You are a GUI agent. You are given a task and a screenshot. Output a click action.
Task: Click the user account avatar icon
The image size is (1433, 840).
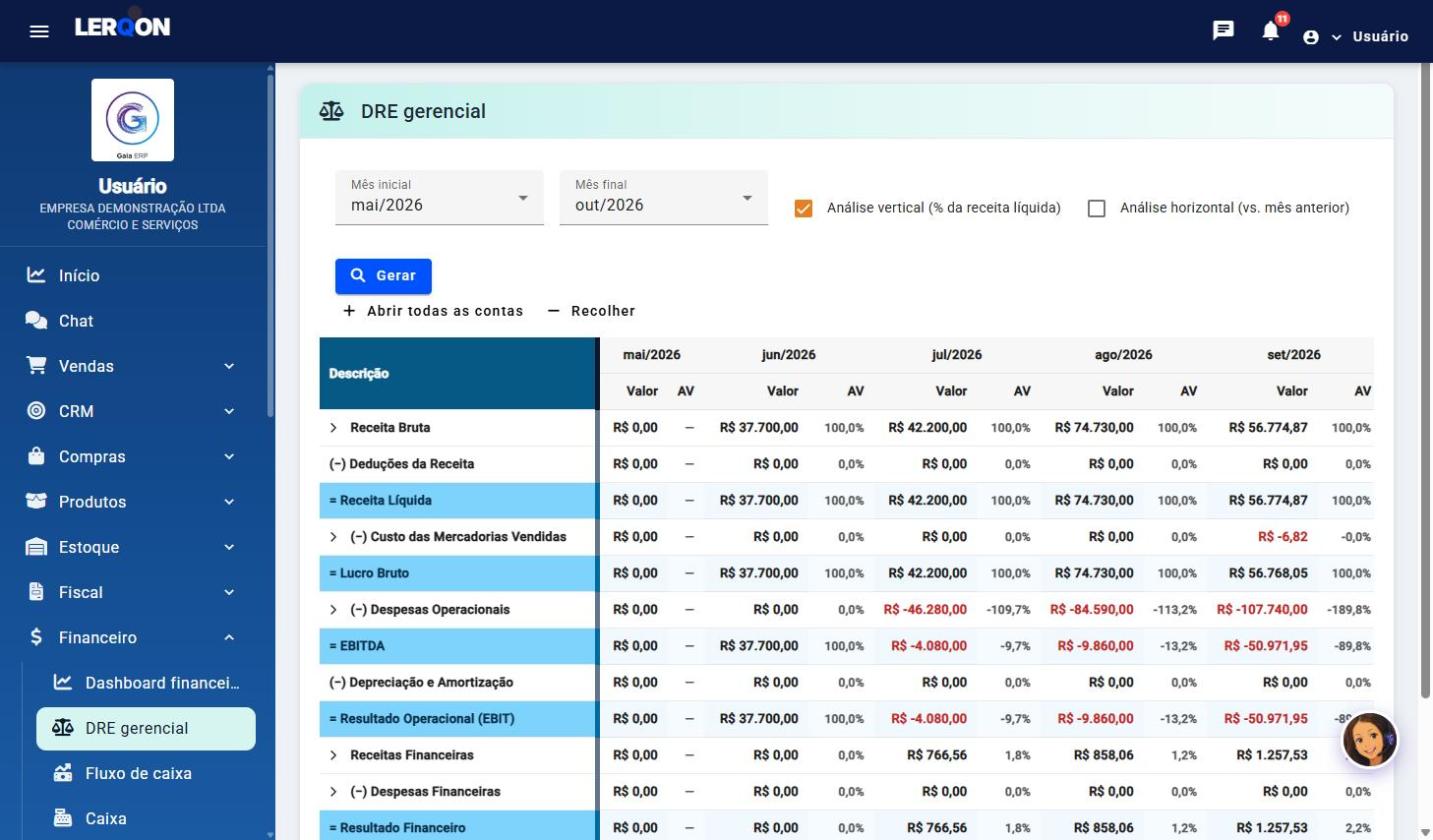(x=1311, y=37)
